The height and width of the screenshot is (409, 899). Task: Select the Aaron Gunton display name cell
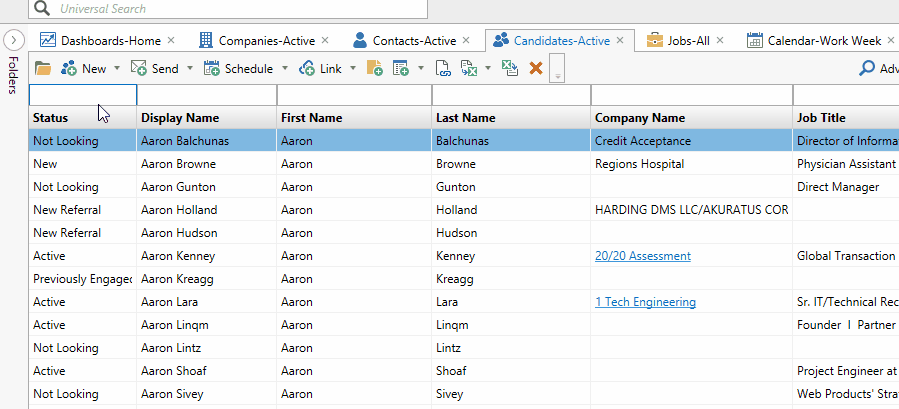pos(207,186)
